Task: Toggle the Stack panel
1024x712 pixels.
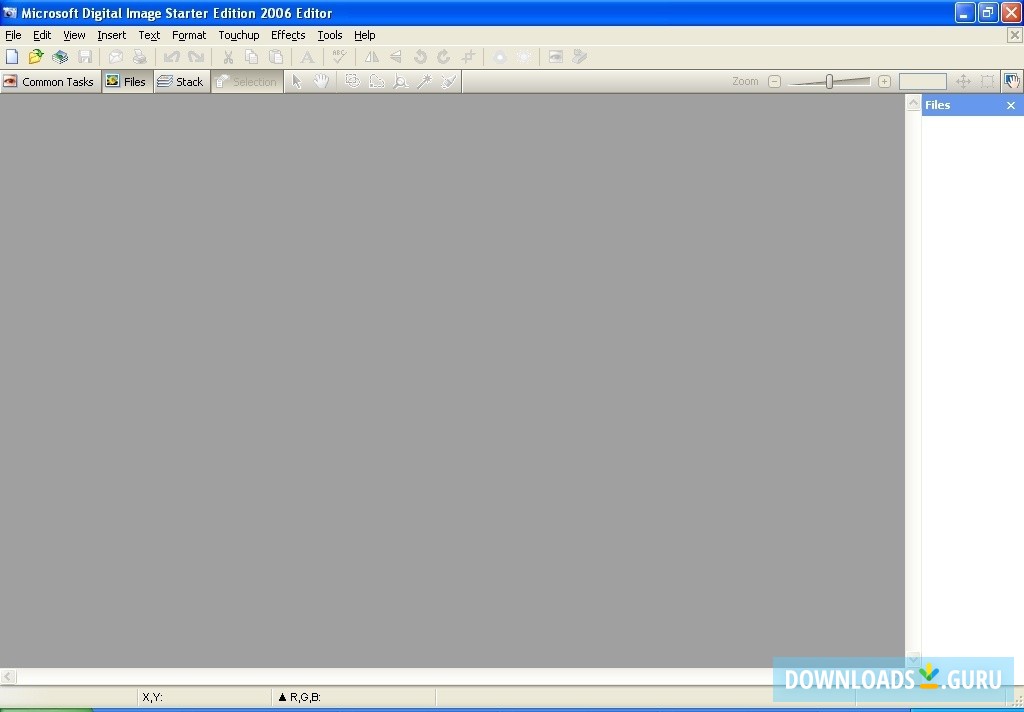Action: (181, 81)
